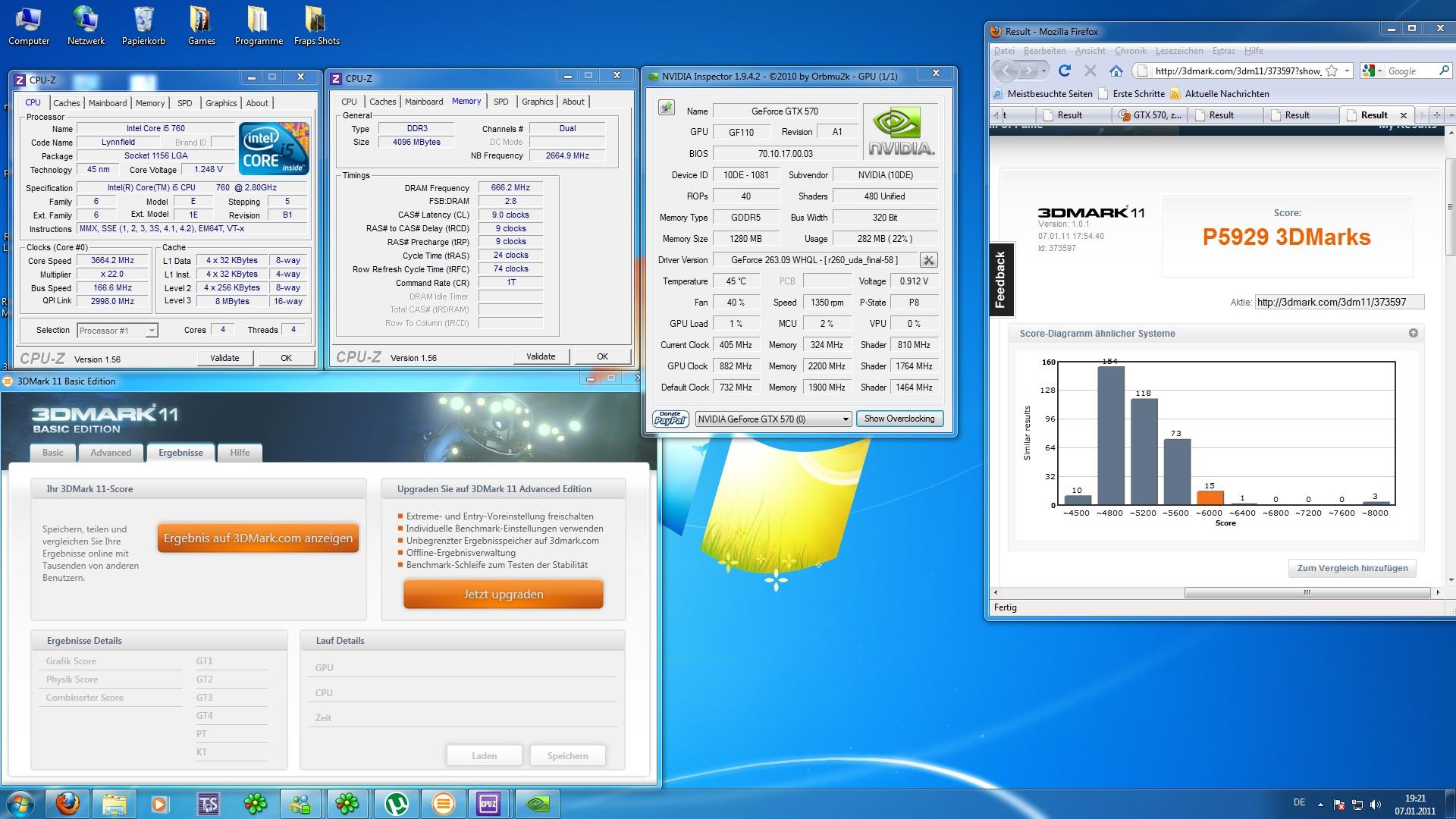Open Firefox history dropdown next to forward

click(x=1044, y=71)
